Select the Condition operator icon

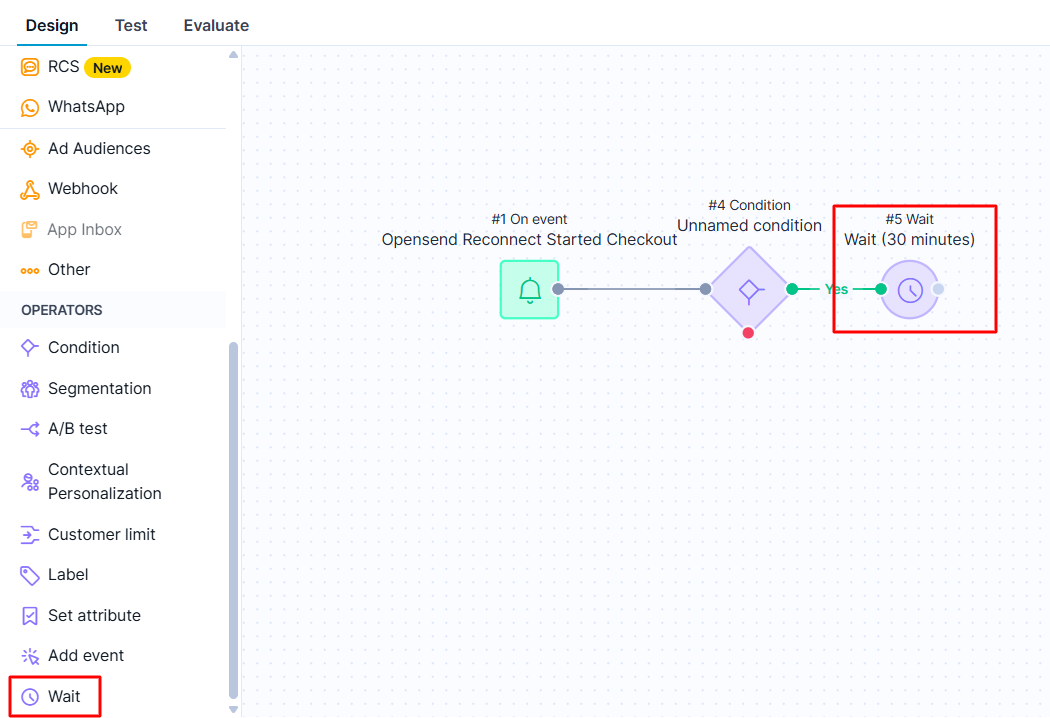30,348
